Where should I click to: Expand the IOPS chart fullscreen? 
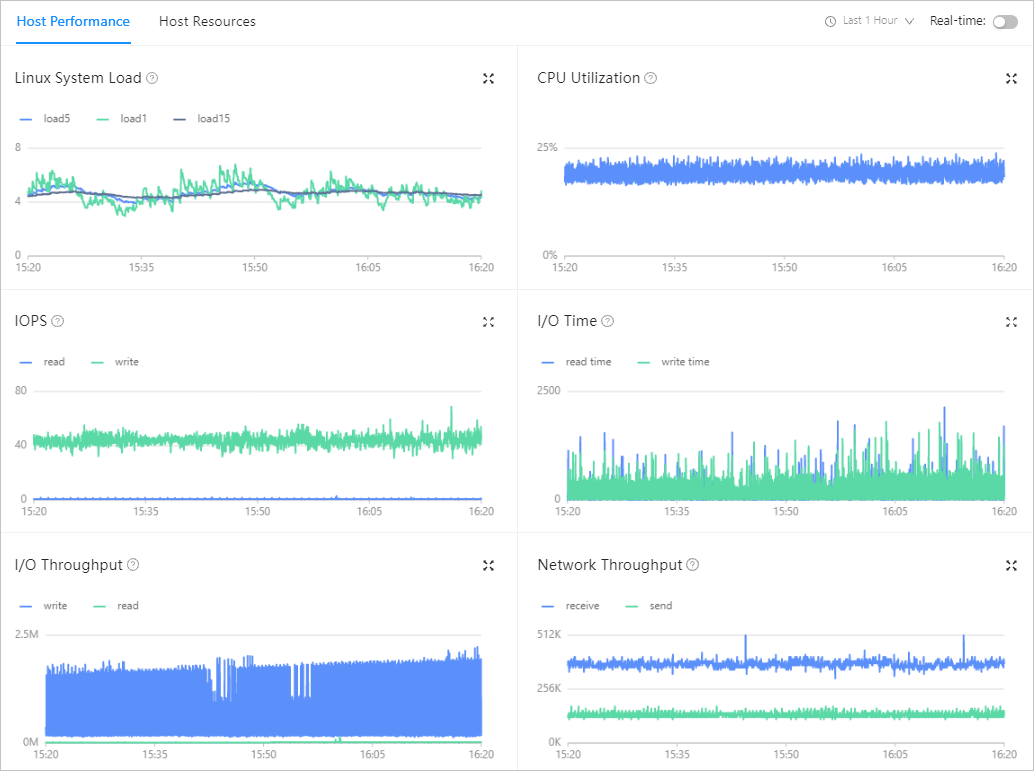tap(488, 322)
